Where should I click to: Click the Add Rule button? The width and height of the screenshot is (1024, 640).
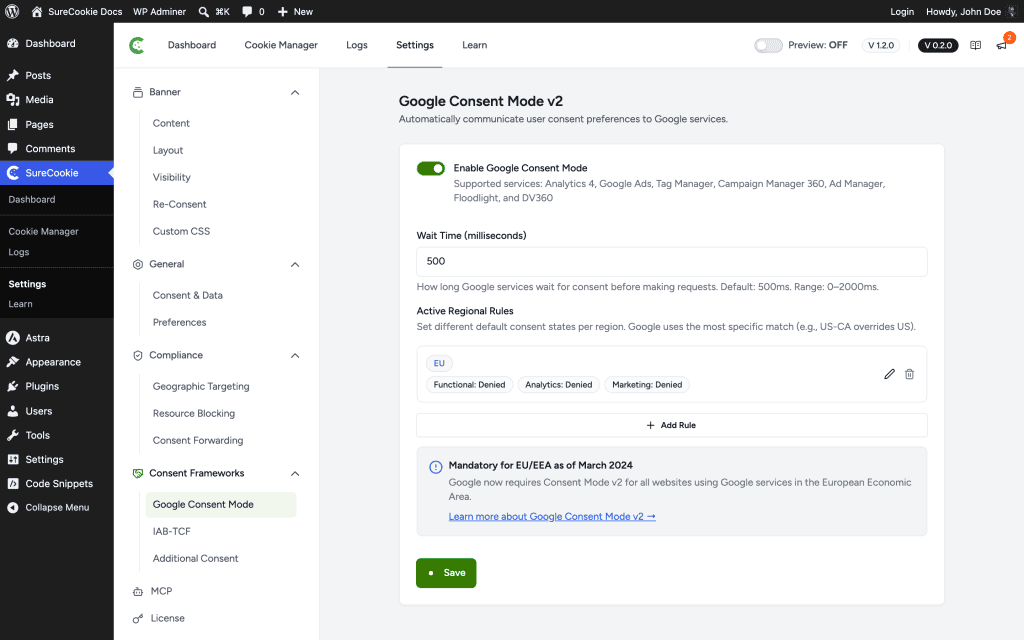(x=671, y=425)
